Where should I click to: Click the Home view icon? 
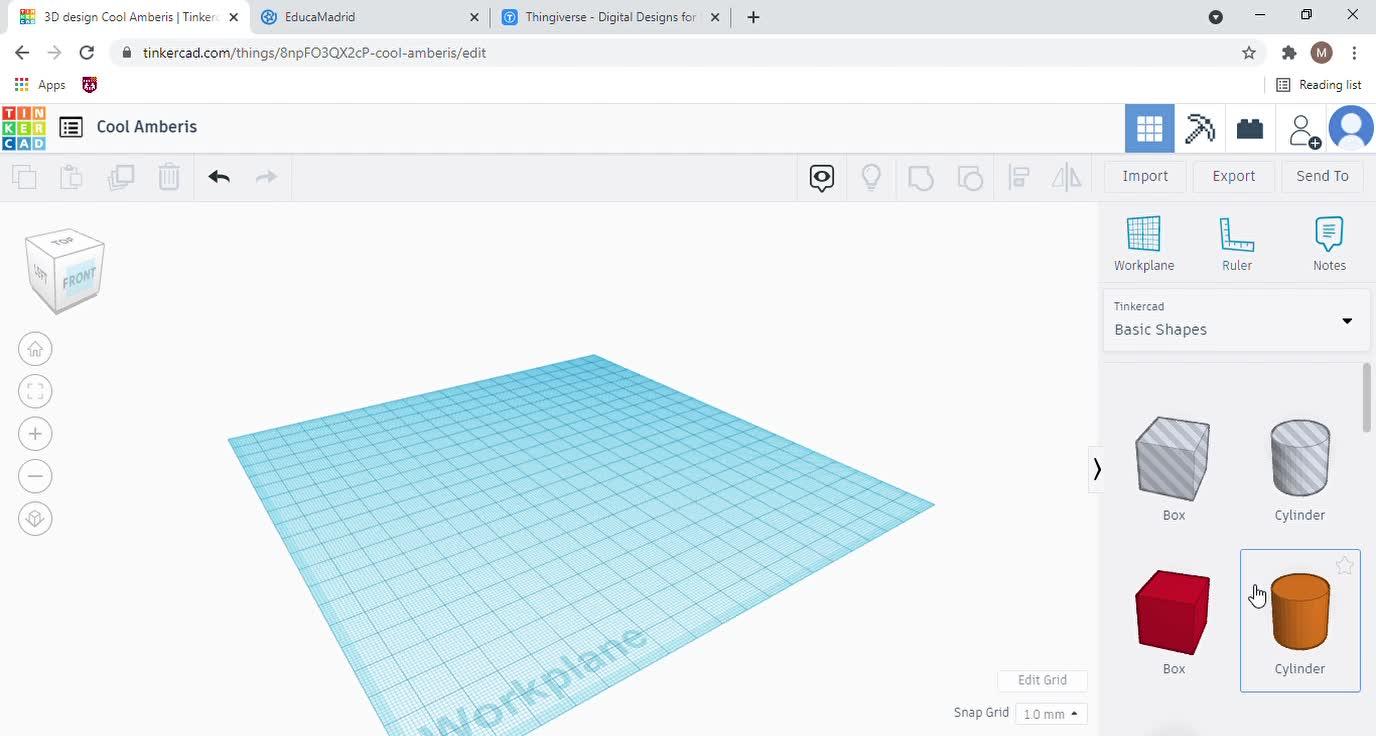pos(35,349)
